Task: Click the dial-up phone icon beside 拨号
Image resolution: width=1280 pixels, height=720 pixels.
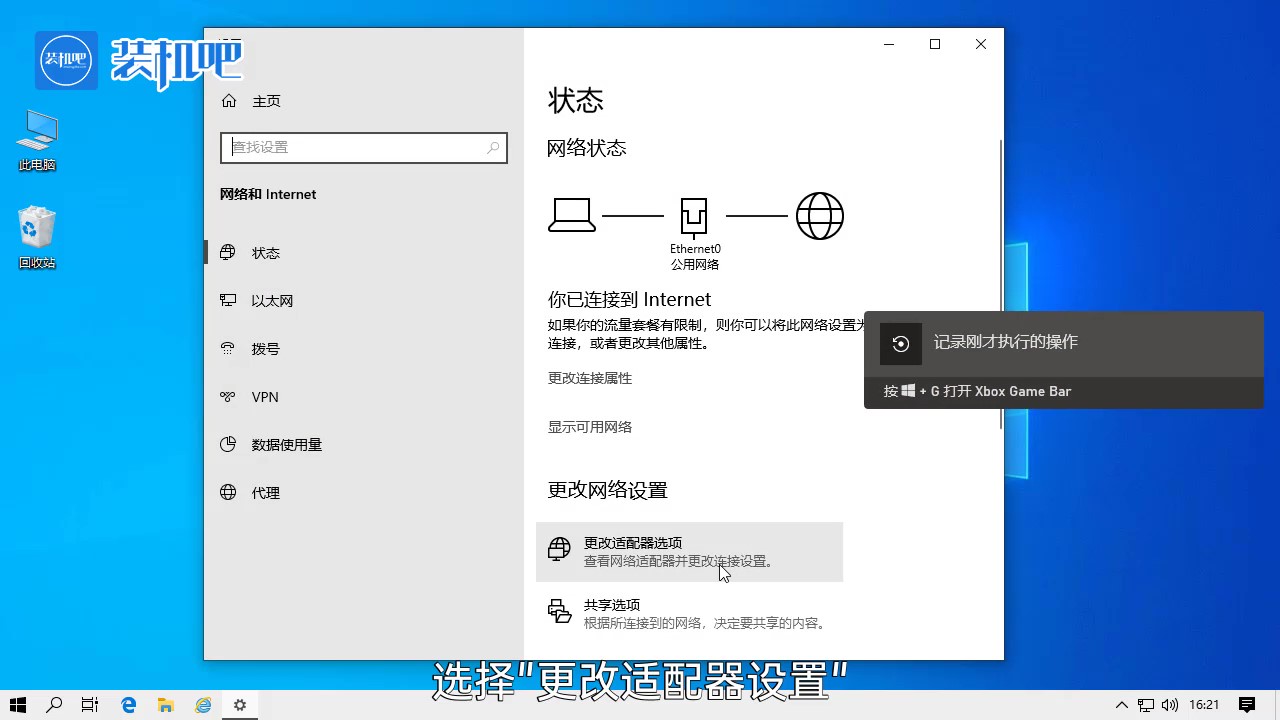Action: pos(228,348)
